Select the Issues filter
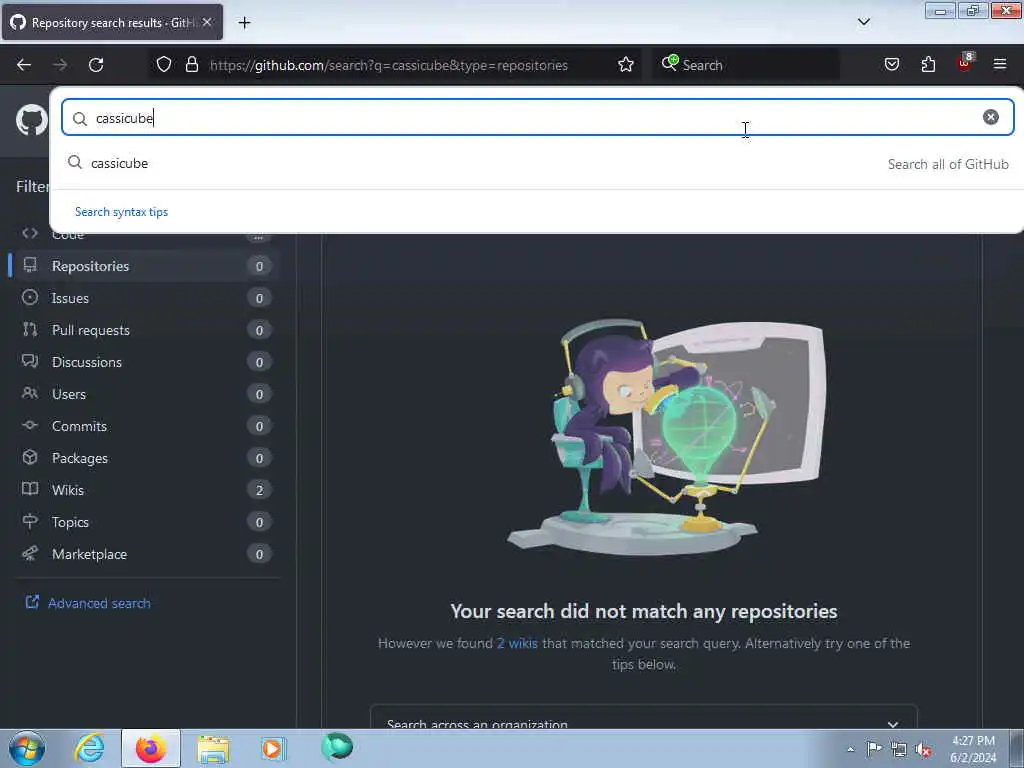The width and height of the screenshot is (1024, 768). click(145, 298)
